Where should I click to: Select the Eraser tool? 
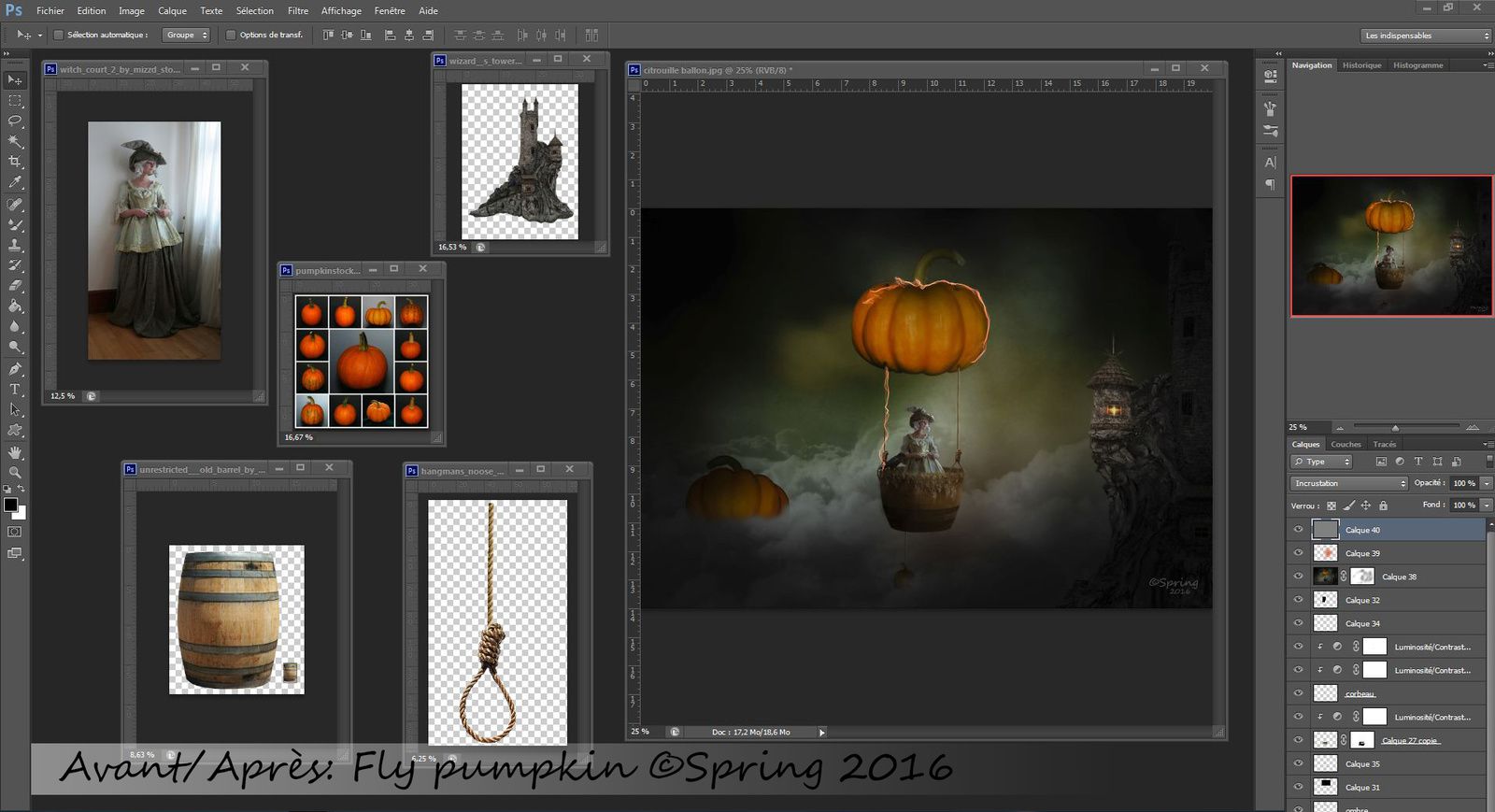pos(15,286)
